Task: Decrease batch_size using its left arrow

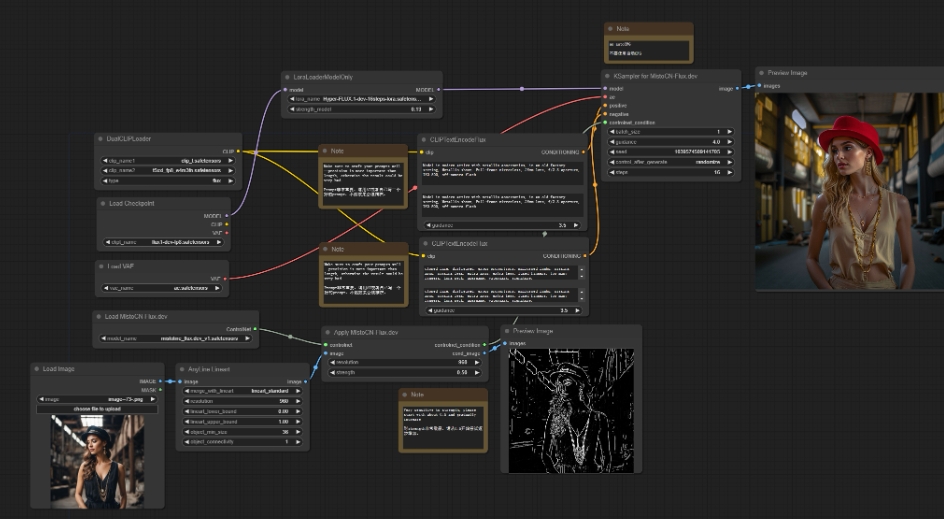Action: (612, 132)
